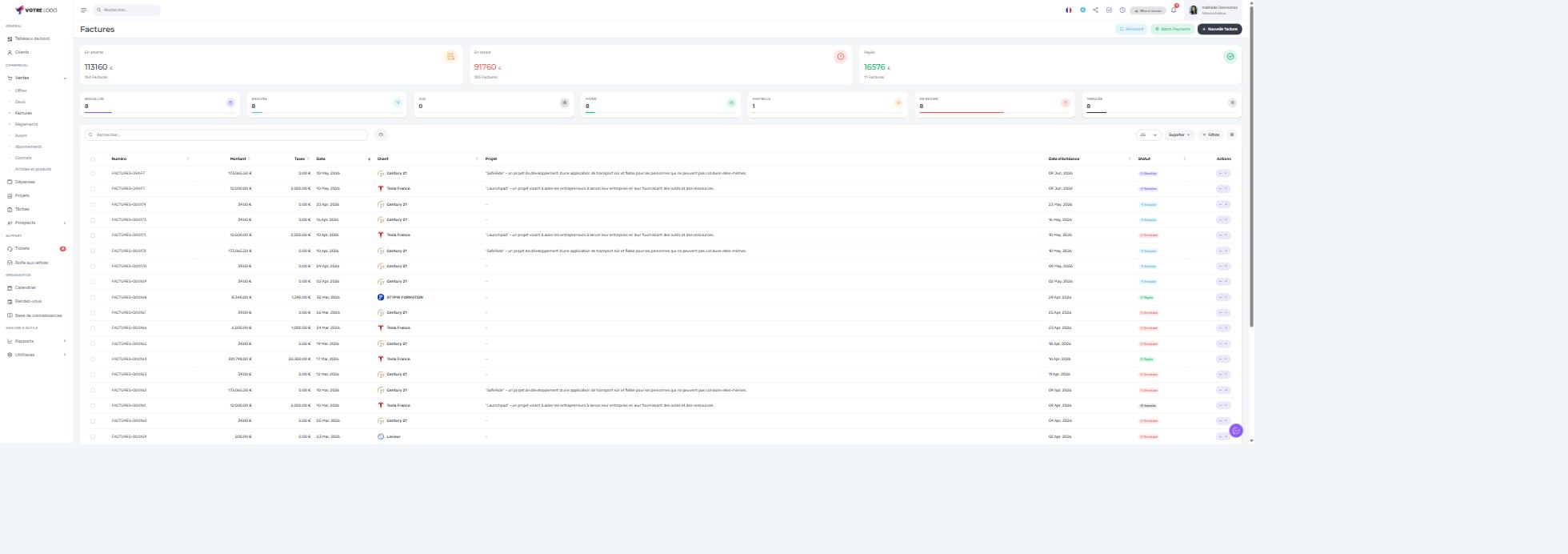Go to Tableaux de bord
Screen dimensions: 1568x554
(32, 38)
